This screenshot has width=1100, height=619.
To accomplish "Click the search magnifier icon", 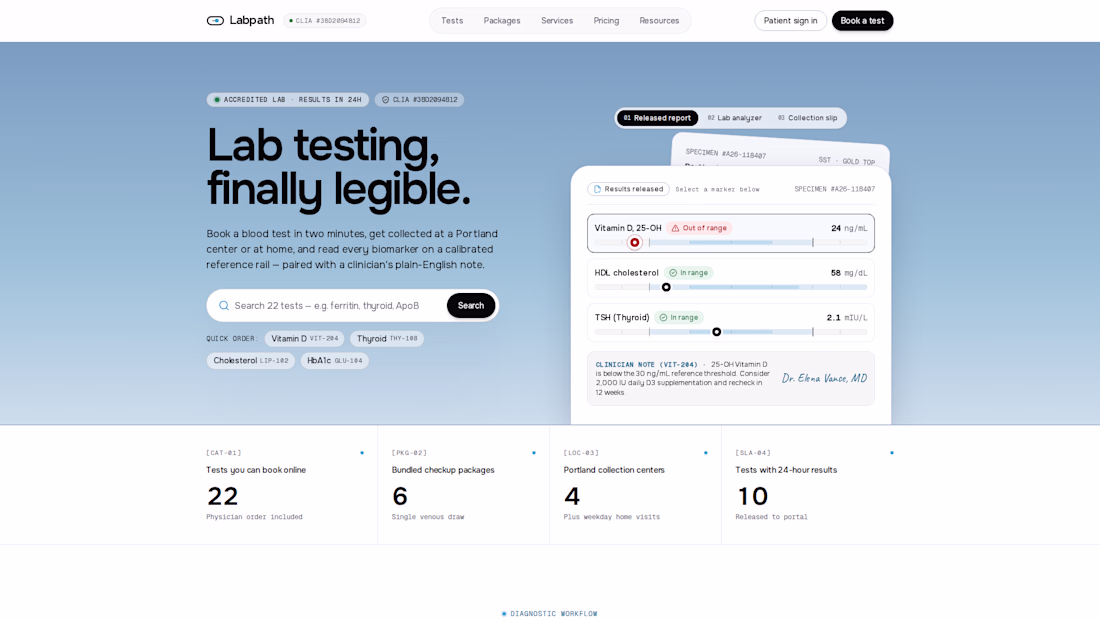I will (x=224, y=305).
